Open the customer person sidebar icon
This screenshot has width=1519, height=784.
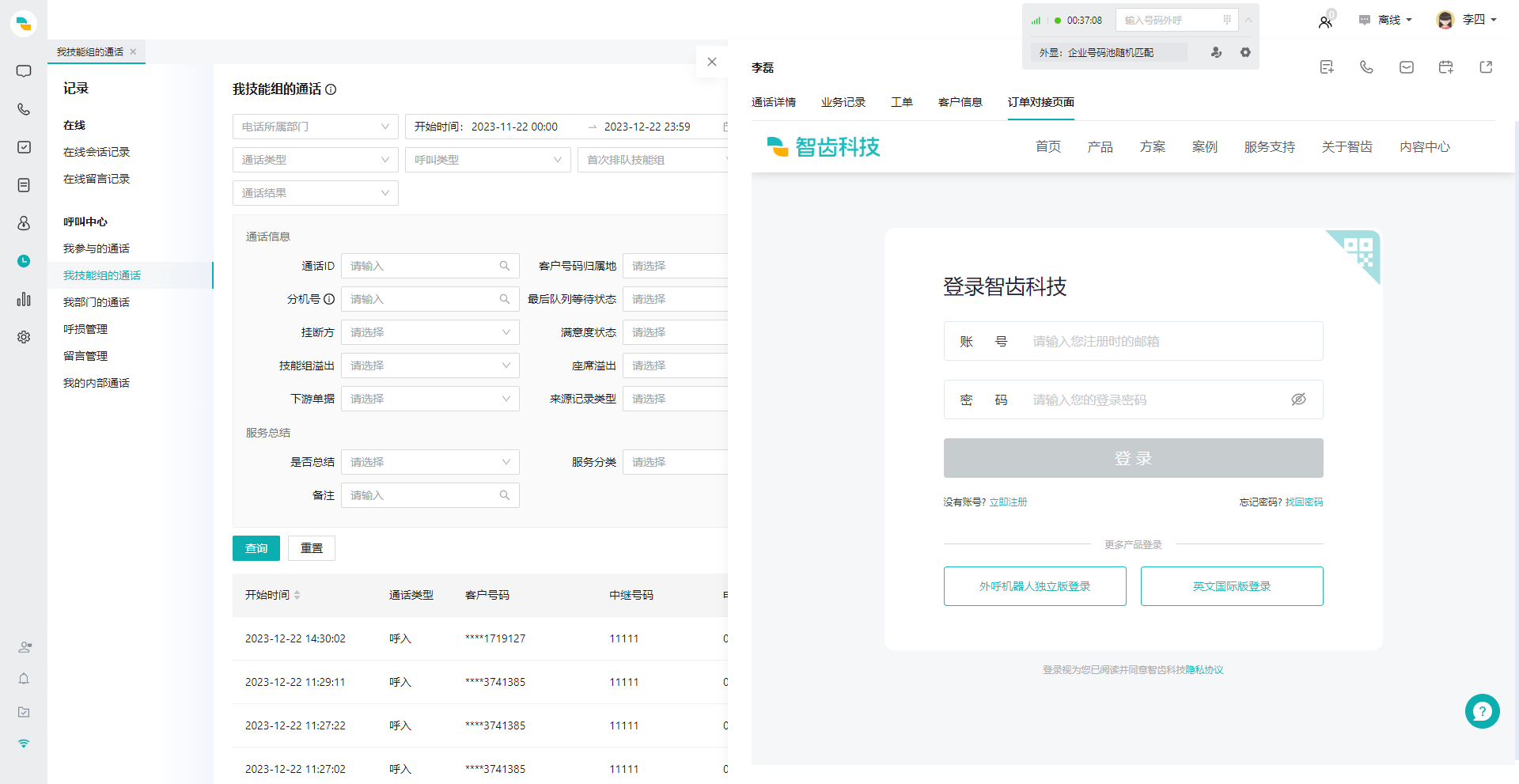24,223
